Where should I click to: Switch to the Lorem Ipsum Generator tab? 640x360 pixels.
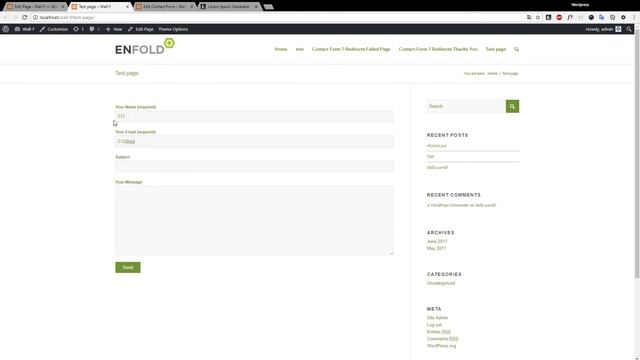pyautogui.click(x=228, y=7)
